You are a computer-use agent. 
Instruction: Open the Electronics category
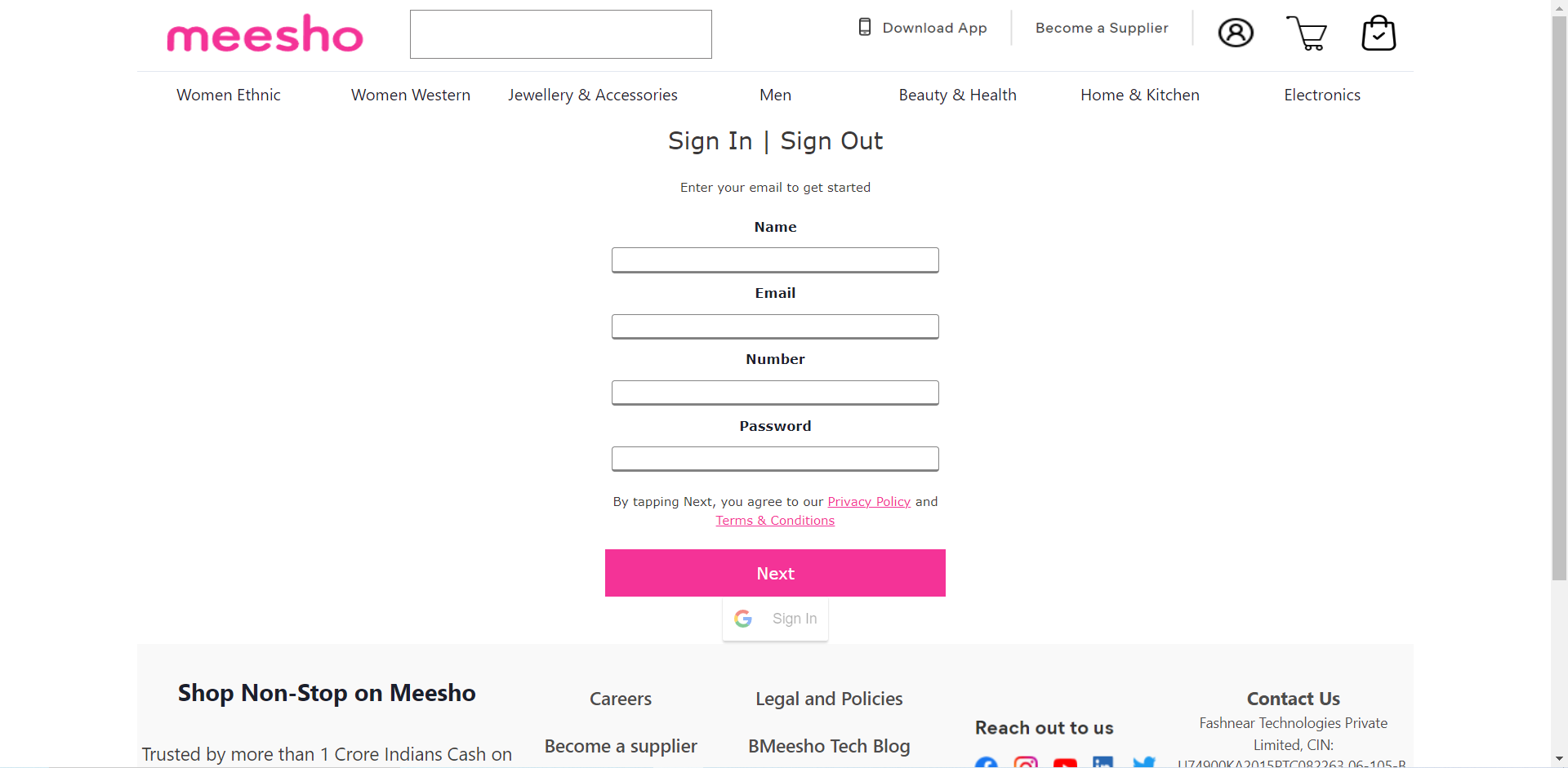click(x=1321, y=95)
